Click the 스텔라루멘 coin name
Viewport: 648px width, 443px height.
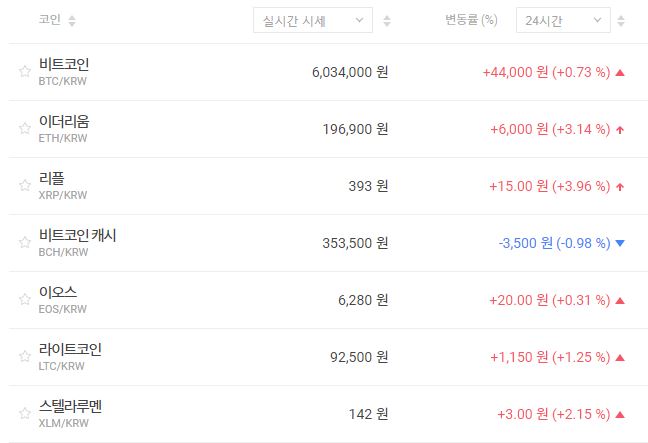(70, 407)
